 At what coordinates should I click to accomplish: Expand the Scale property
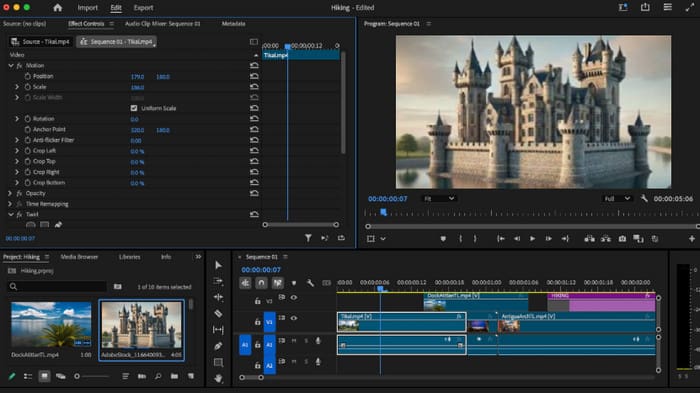17,87
